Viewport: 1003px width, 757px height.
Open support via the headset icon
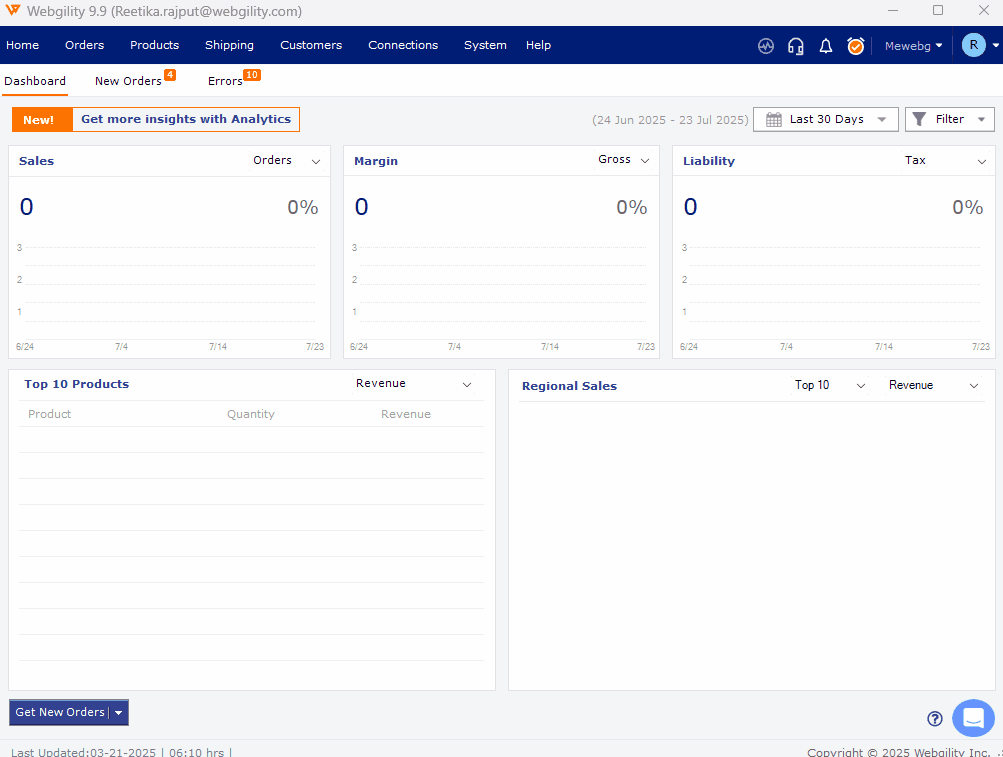click(x=796, y=46)
